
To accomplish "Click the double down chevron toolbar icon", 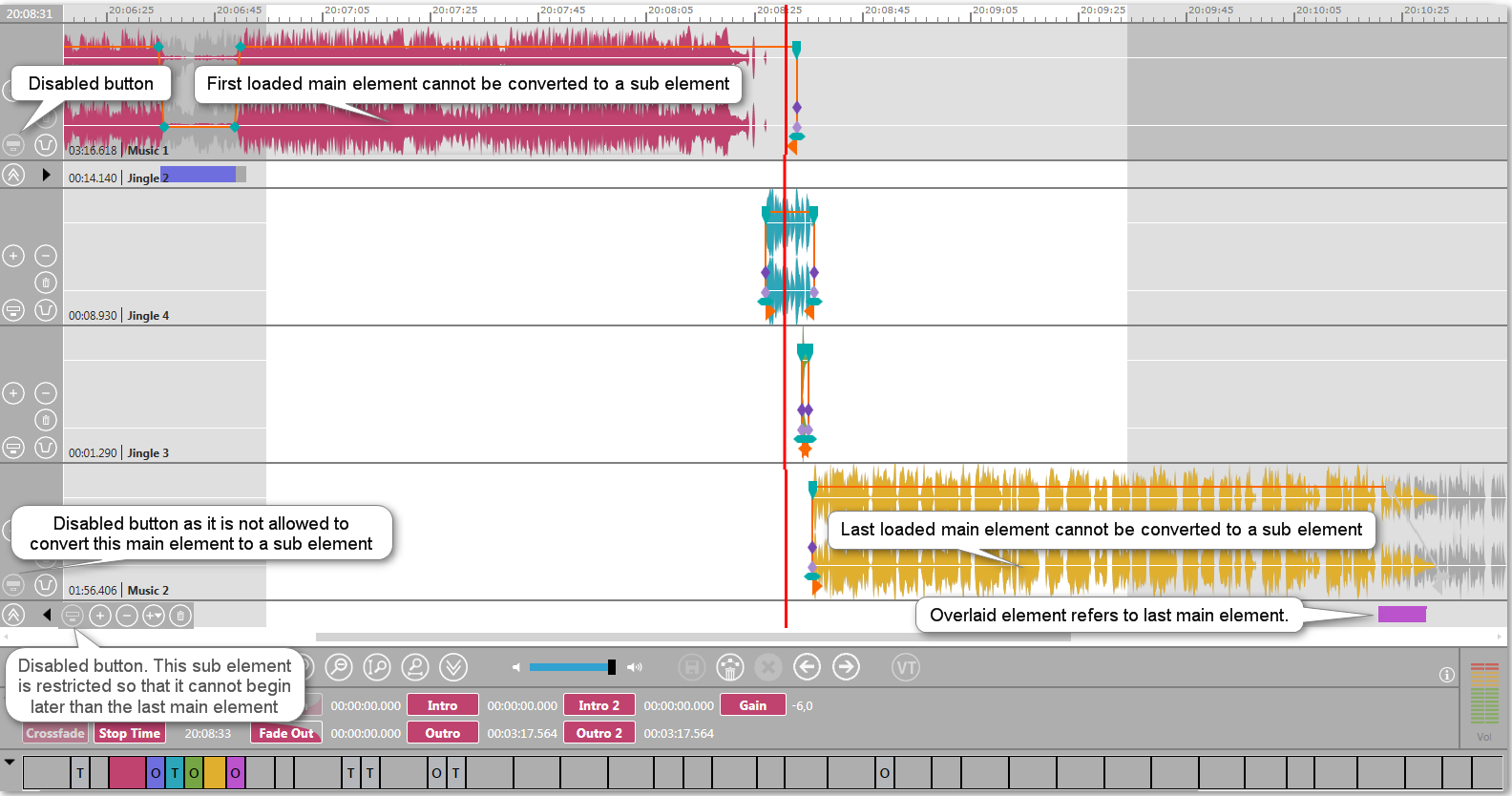I will [453, 667].
